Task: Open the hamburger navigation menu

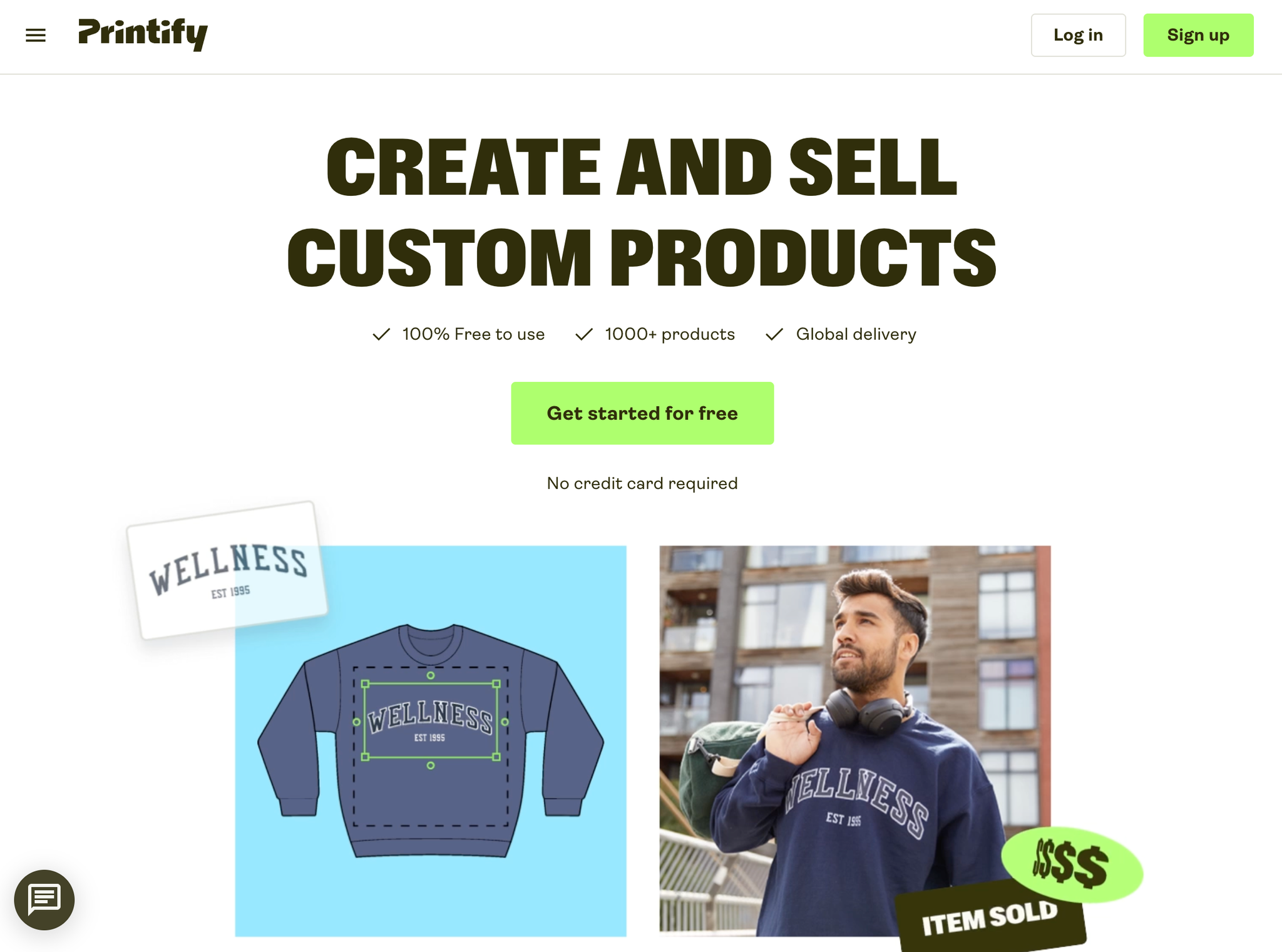Action: pos(36,35)
